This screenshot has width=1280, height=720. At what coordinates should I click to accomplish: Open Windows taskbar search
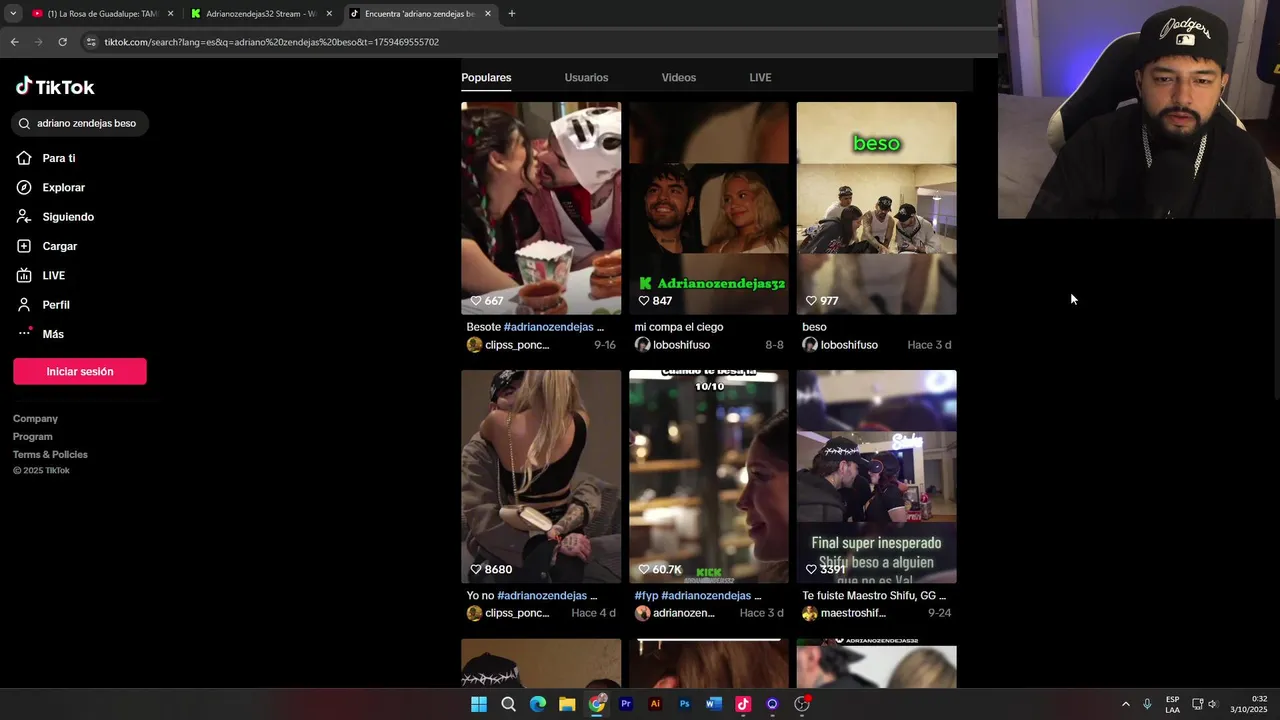(508, 704)
